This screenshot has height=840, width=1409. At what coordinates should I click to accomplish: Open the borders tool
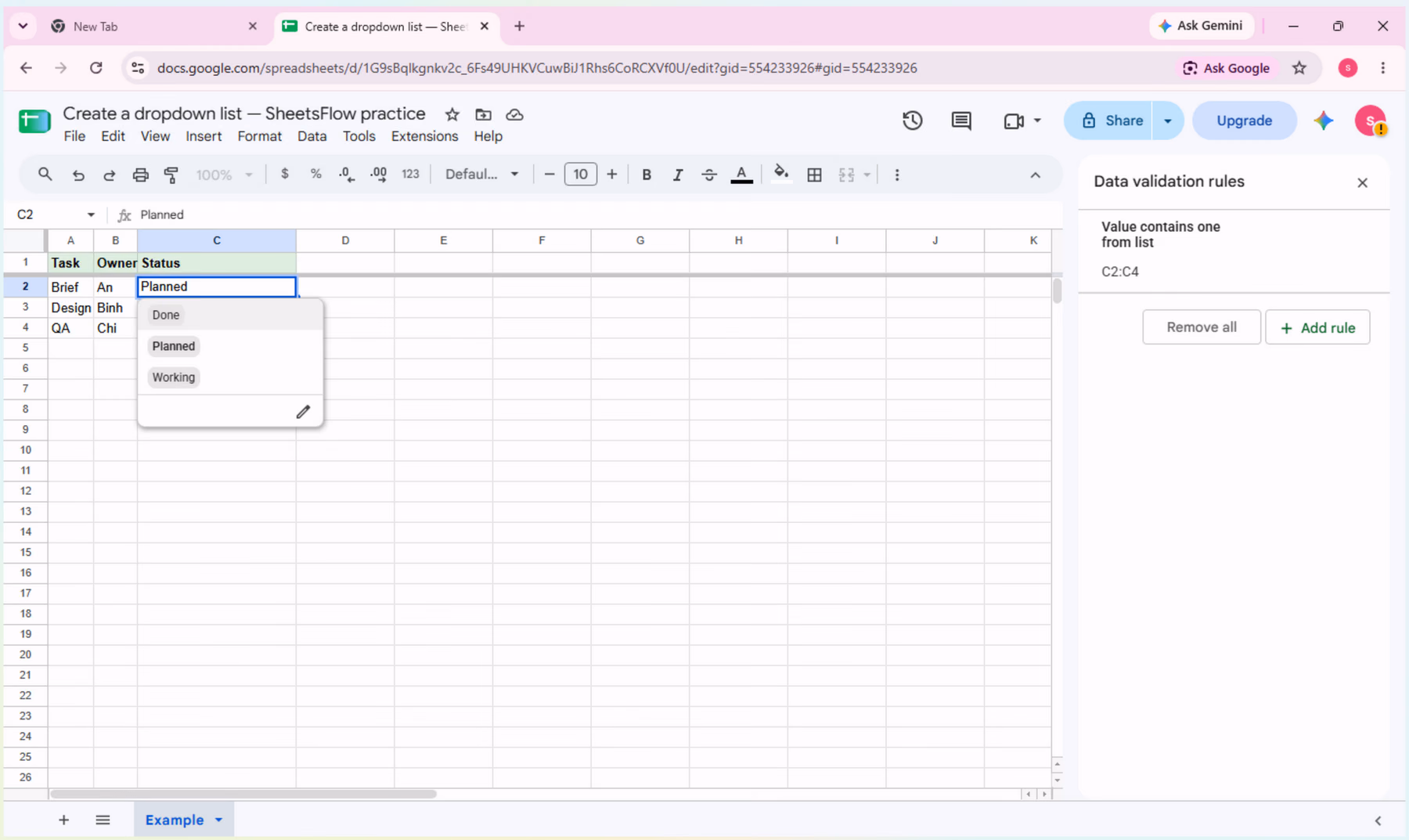click(814, 175)
